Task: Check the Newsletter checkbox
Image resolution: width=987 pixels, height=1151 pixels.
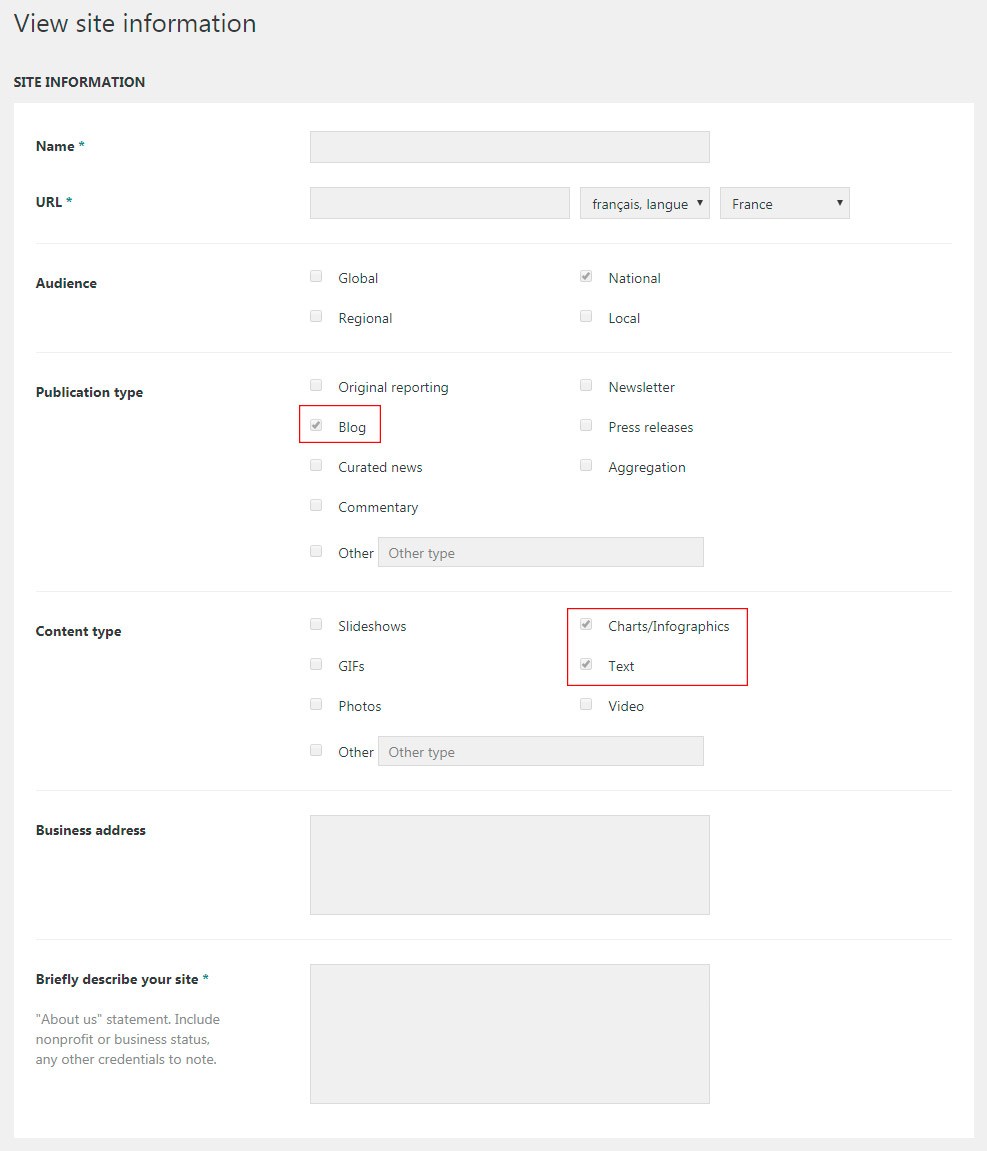Action: [586, 385]
